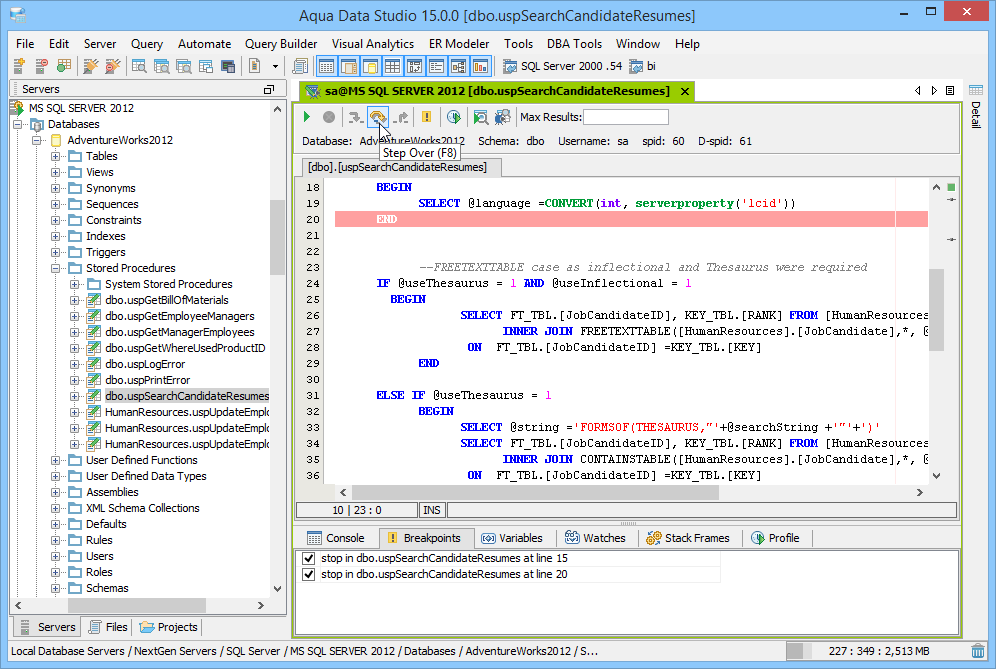Click the disconnect plug toolbar icon
Viewport: 996px width, 669px height.
pos(113,65)
